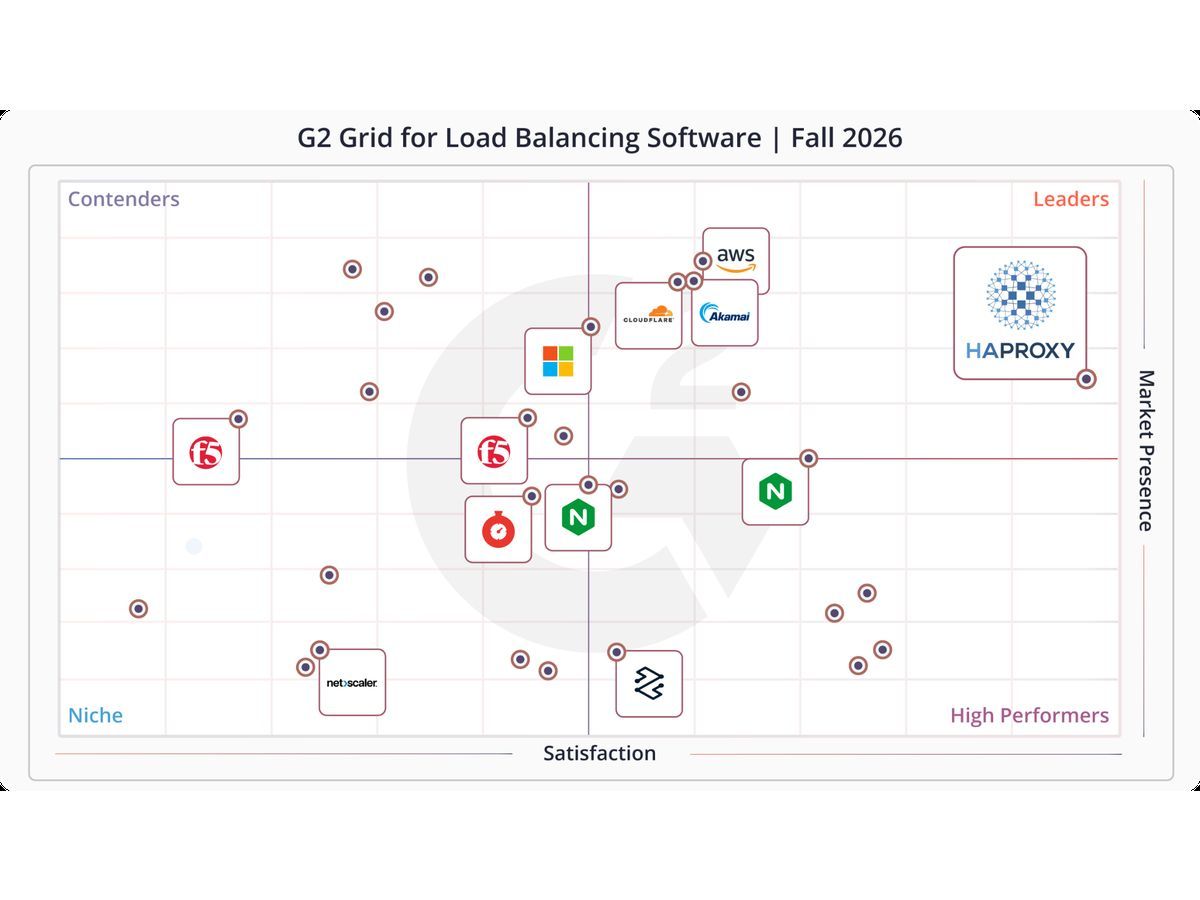Open the Cloudflare logo card
This screenshot has height=900, width=1200.
point(649,316)
